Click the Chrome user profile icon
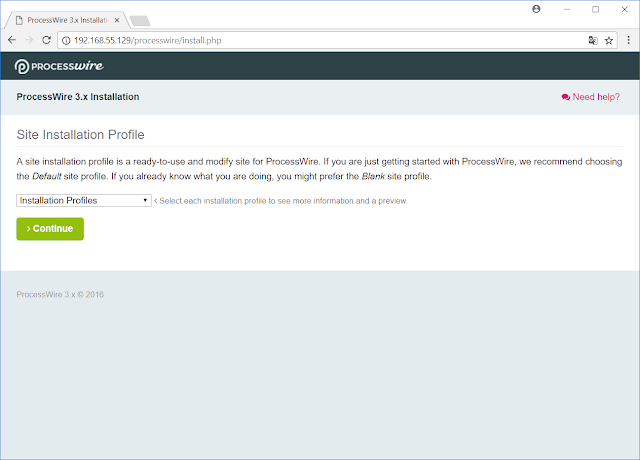 click(536, 9)
